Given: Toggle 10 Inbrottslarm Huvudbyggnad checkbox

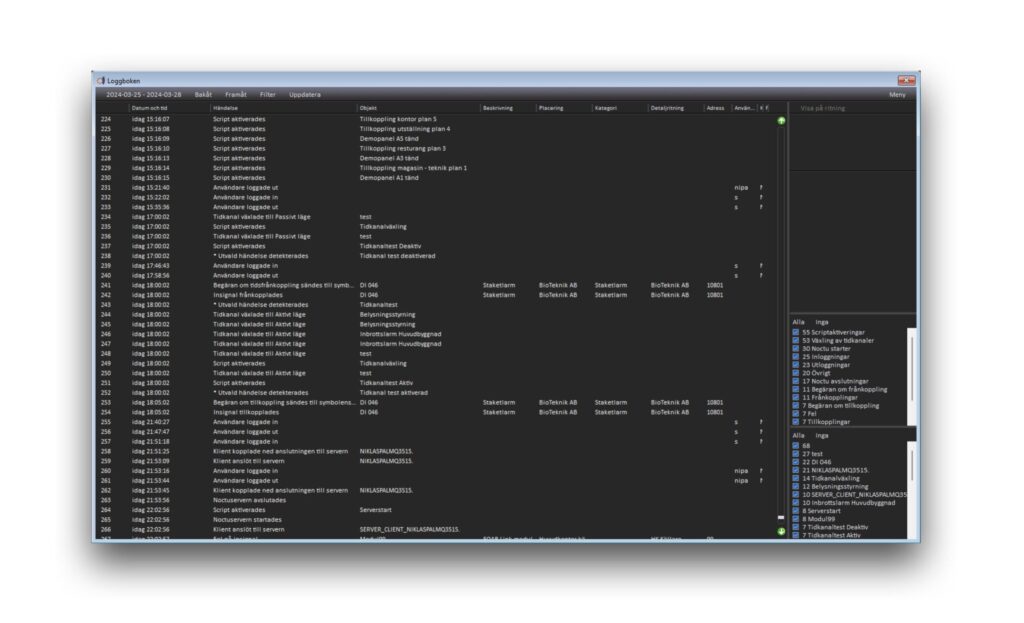Looking at the screenshot, I should tap(795, 503).
